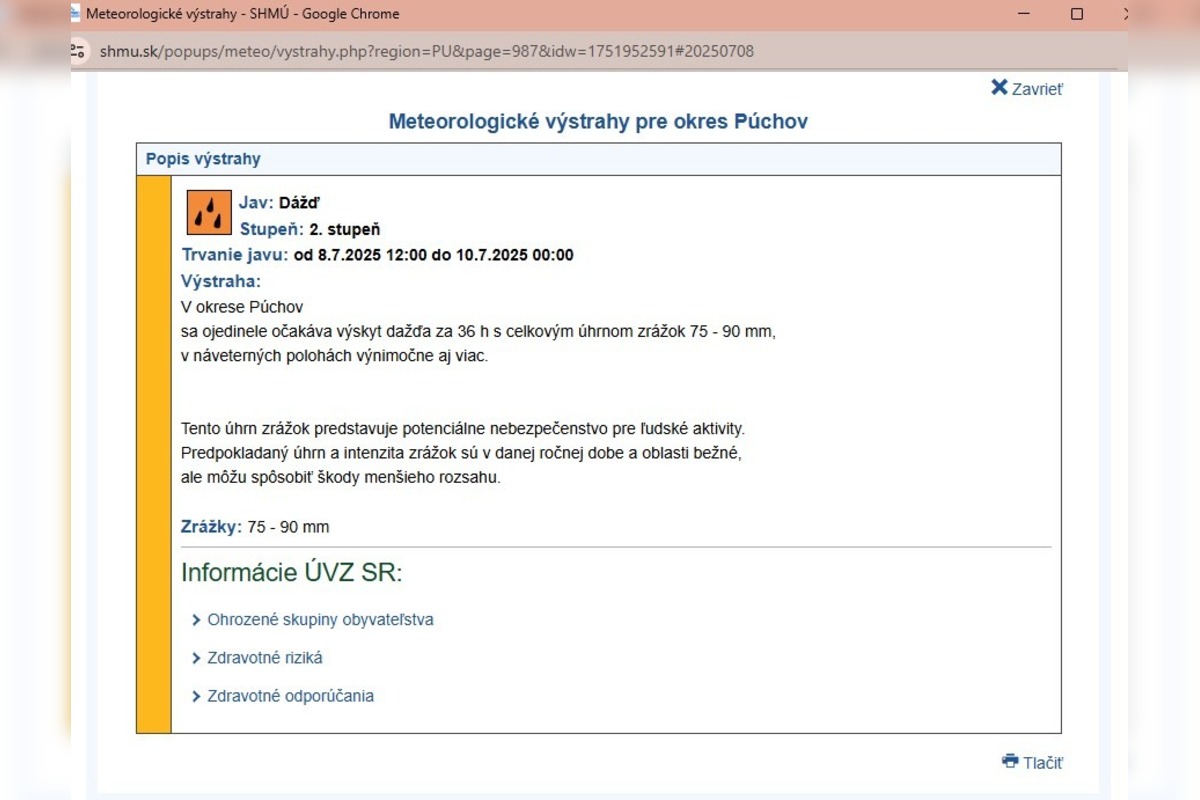Expand chevron before Zdravotné riziká
Viewport: 1200px width, 800px height.
pyautogui.click(x=196, y=658)
